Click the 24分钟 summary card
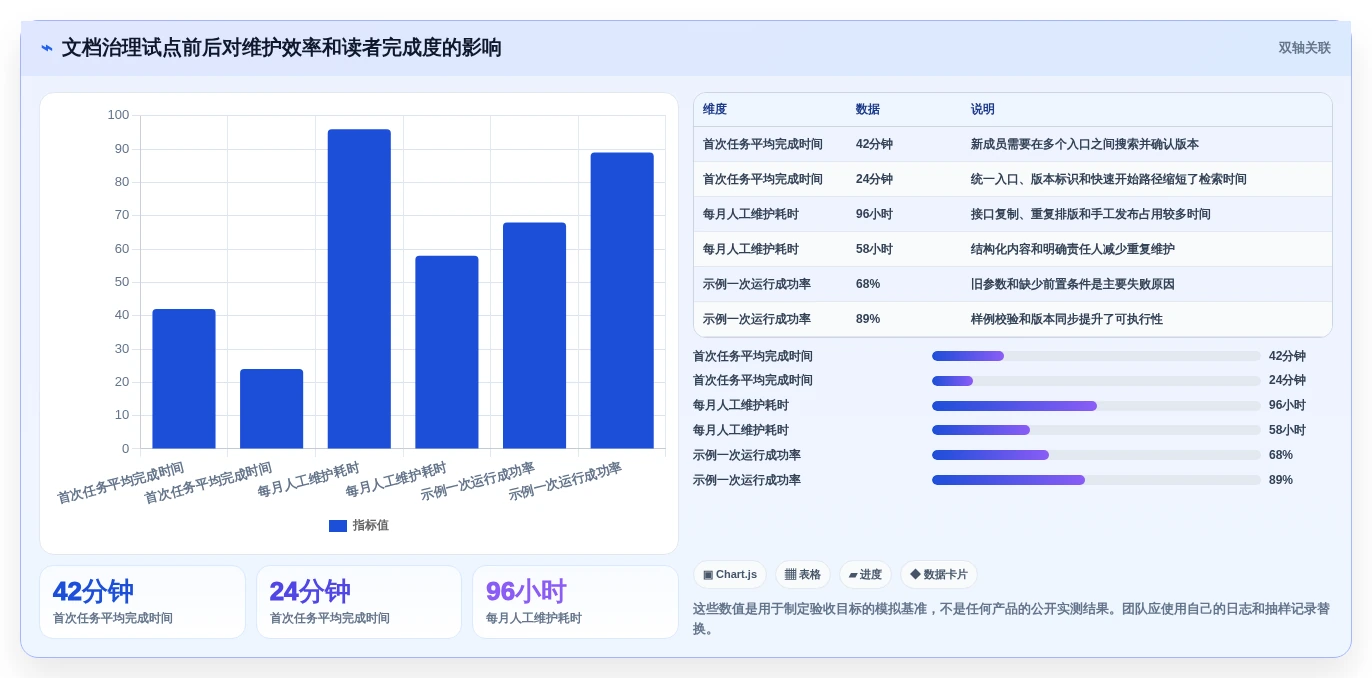The image size is (1372, 678). pyautogui.click(x=359, y=602)
